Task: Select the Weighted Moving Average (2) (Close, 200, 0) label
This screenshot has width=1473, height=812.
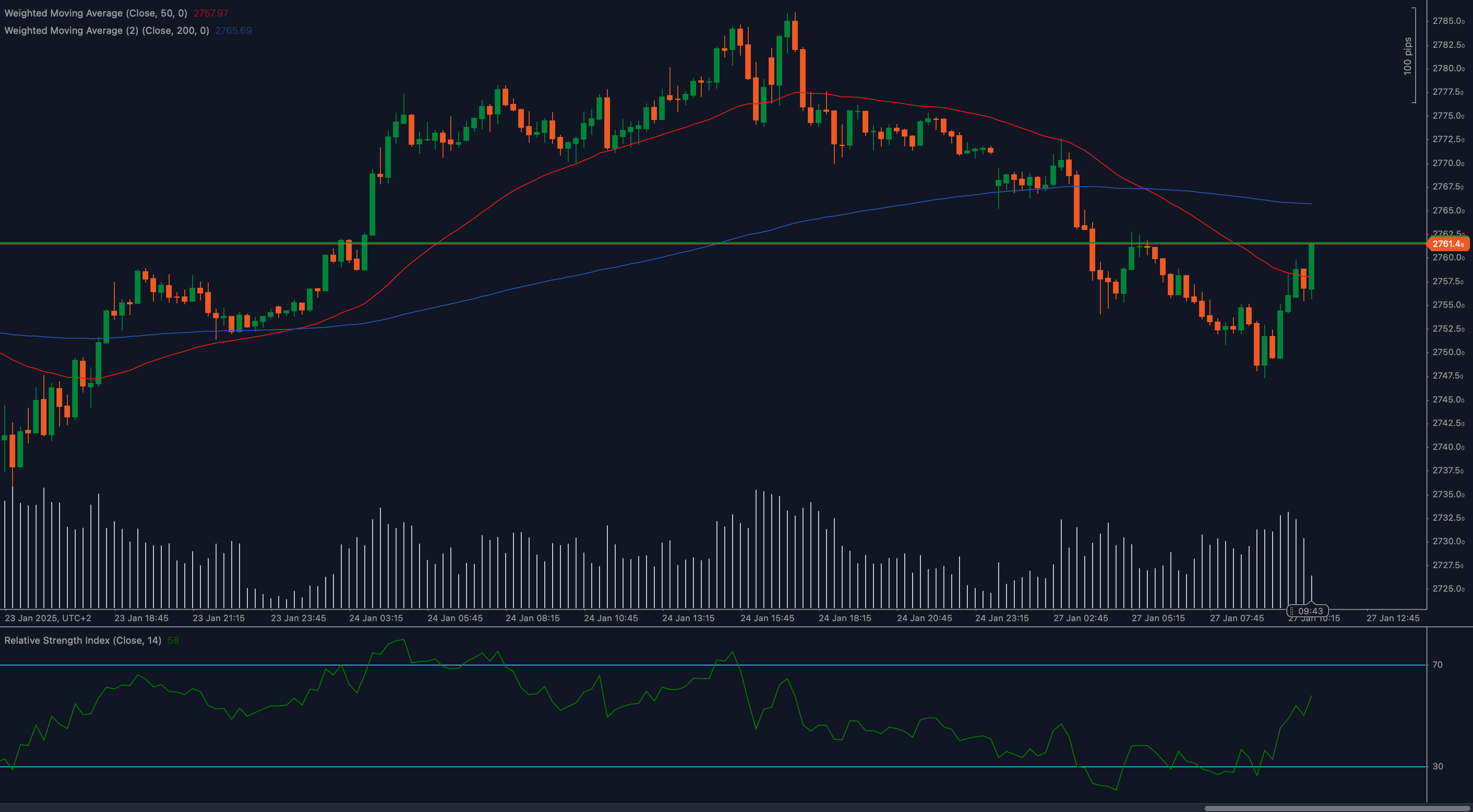Action: pyautogui.click(x=107, y=31)
